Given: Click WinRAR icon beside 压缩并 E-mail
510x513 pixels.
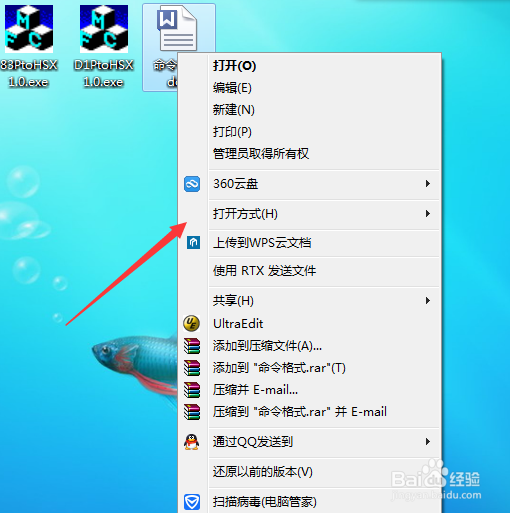Looking at the screenshot, I should 192,390.
